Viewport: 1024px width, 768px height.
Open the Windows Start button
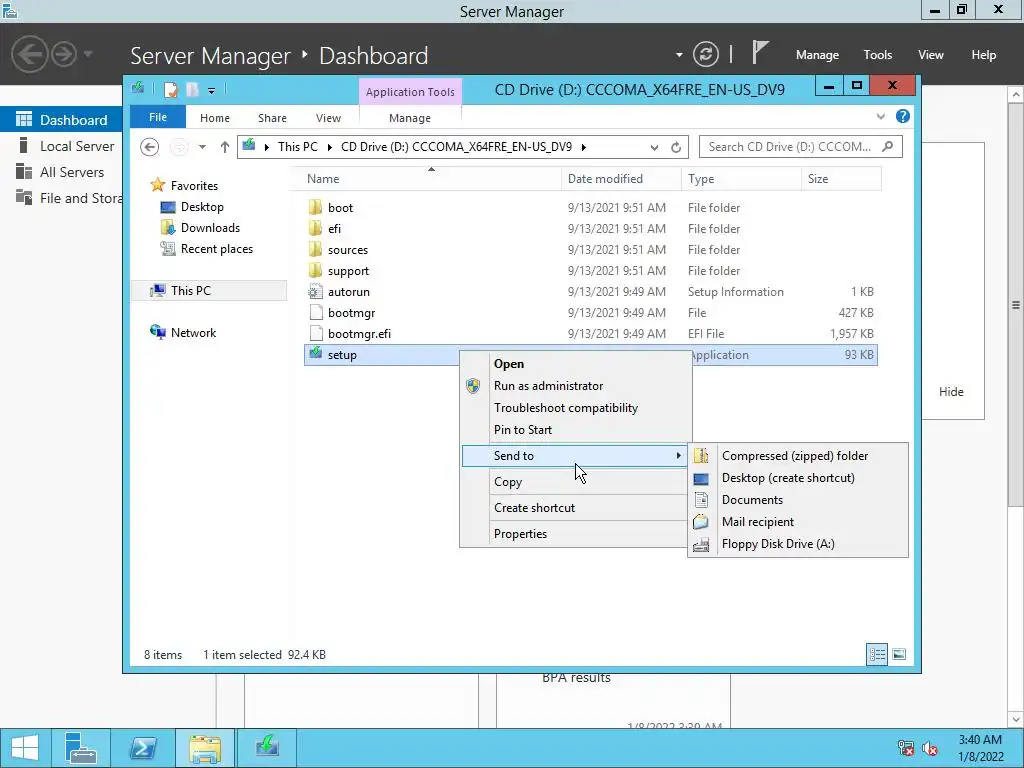point(25,748)
